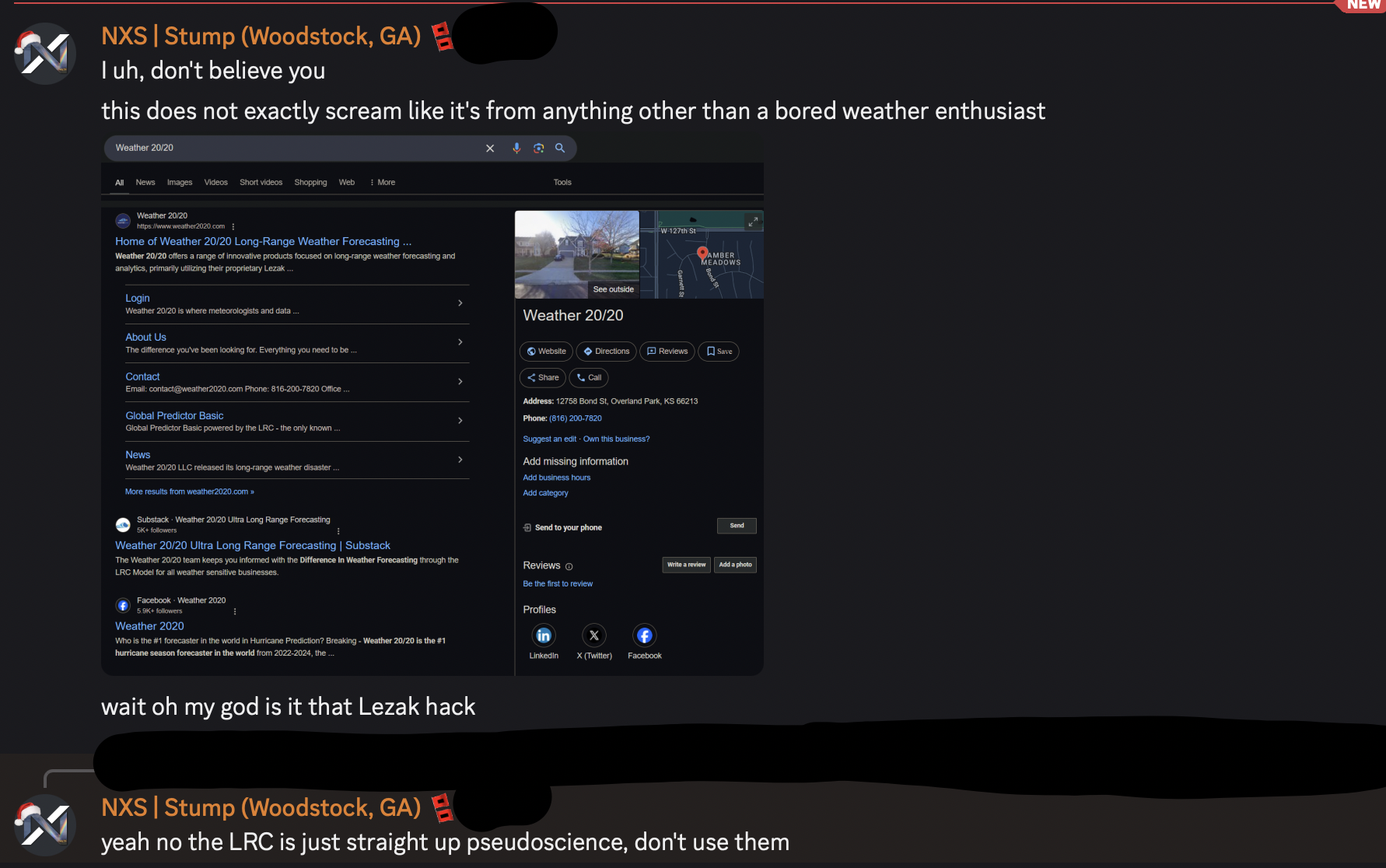Click the red map pin at Amber Meadows
This screenshot has height=868, width=1386.
tap(702, 253)
